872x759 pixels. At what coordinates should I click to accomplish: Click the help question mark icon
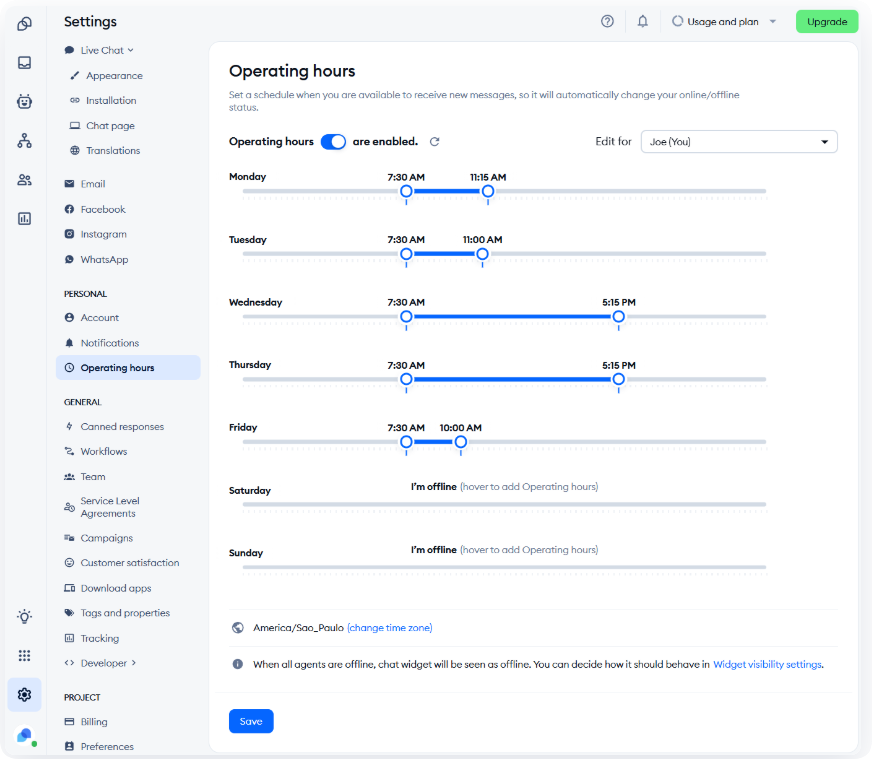pos(607,21)
